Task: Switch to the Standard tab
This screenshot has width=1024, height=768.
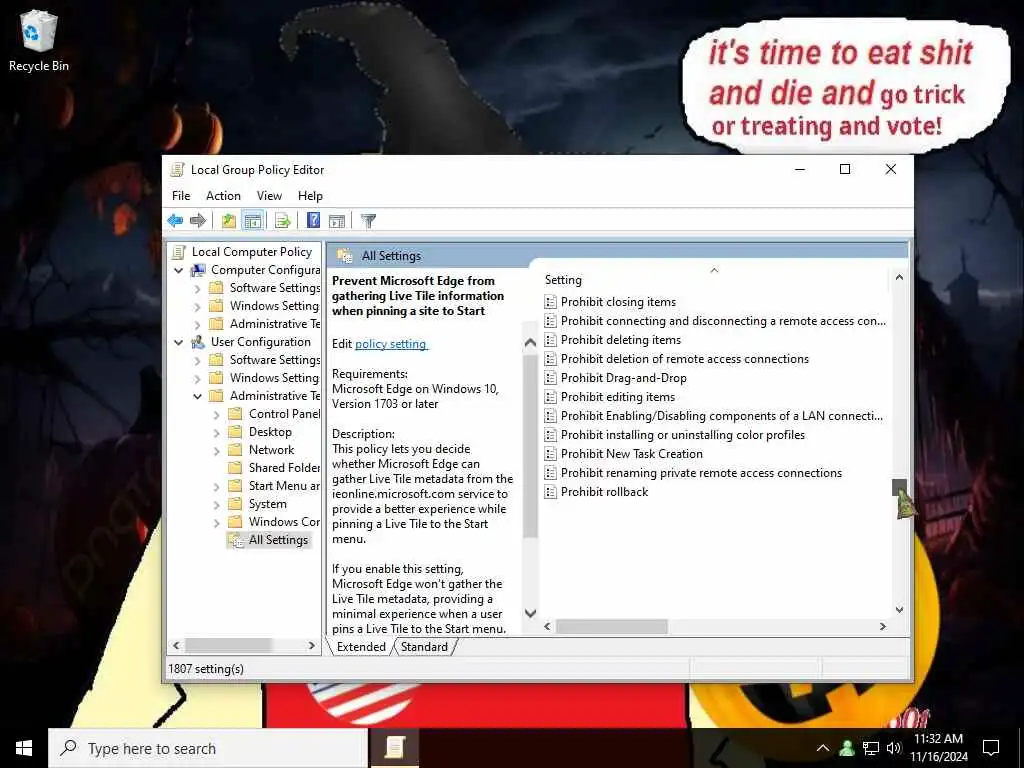Action: tap(424, 647)
